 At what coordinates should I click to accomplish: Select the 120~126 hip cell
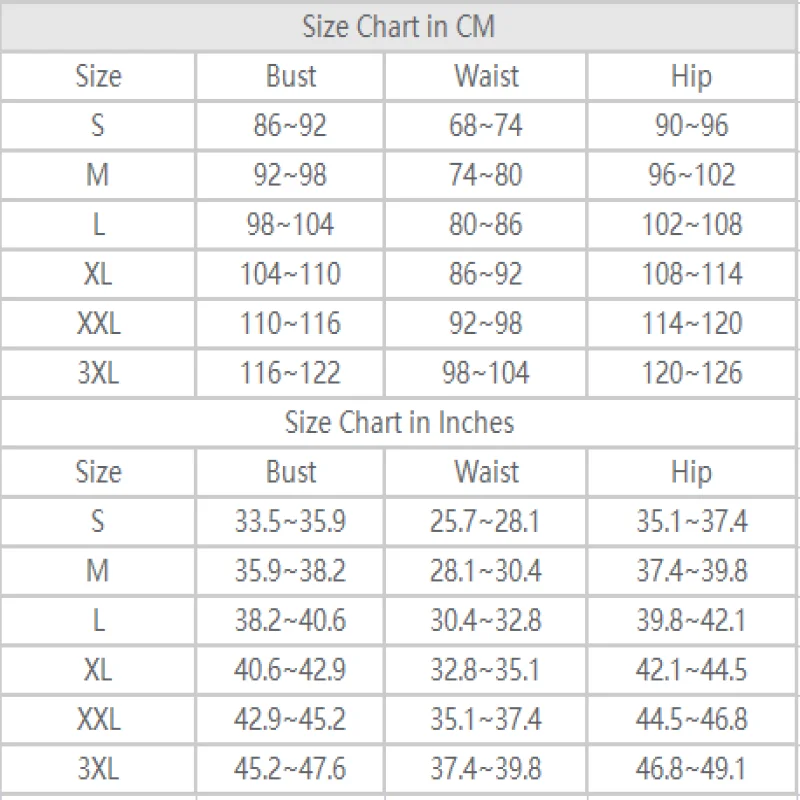692,373
